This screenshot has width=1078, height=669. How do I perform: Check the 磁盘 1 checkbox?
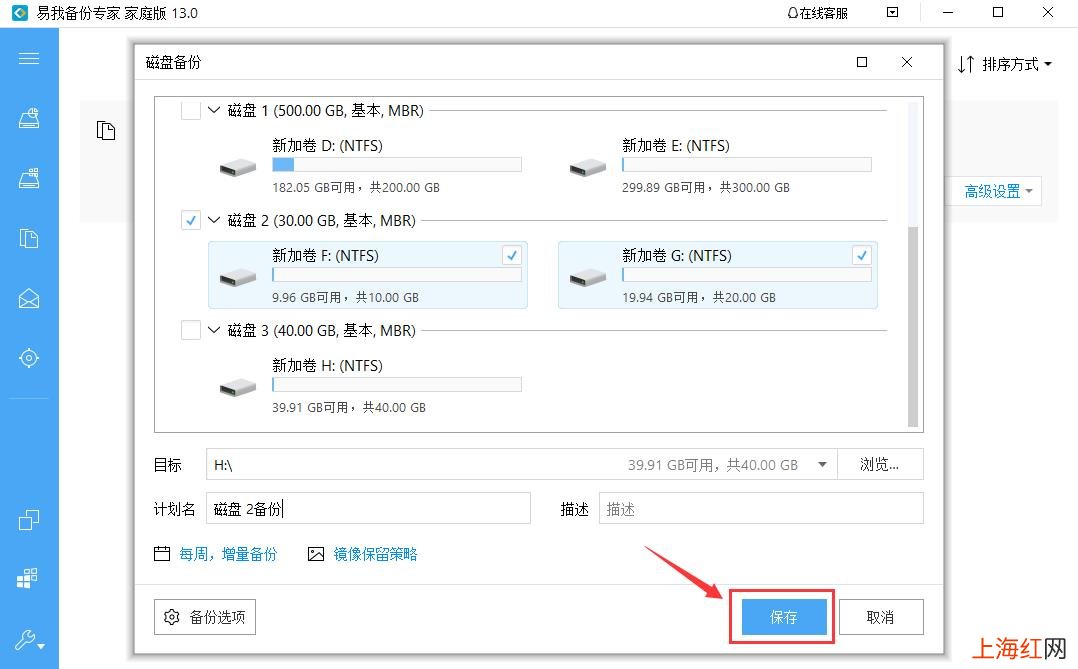point(190,110)
